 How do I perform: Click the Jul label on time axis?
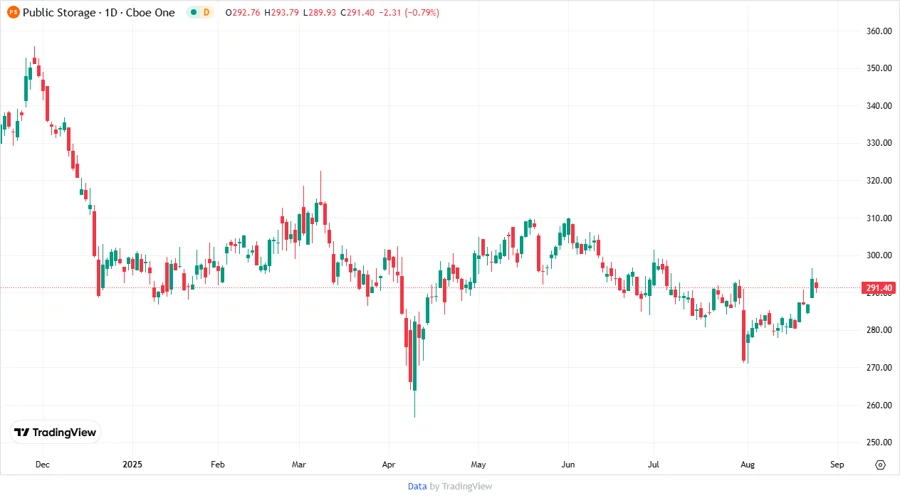[653, 464]
